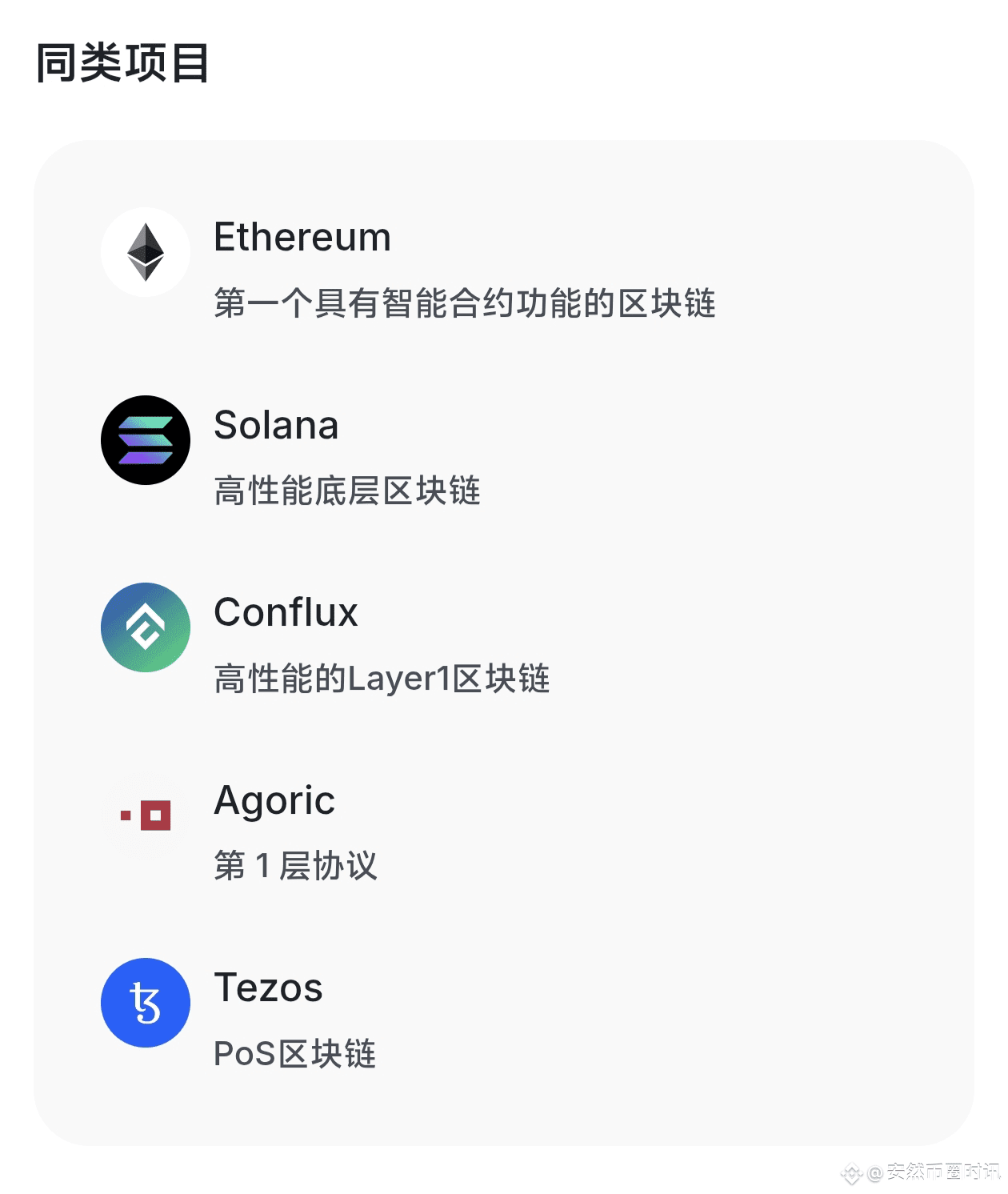Click Agoric description 第 1 层协议
The image size is (1008, 1194).
[295, 866]
